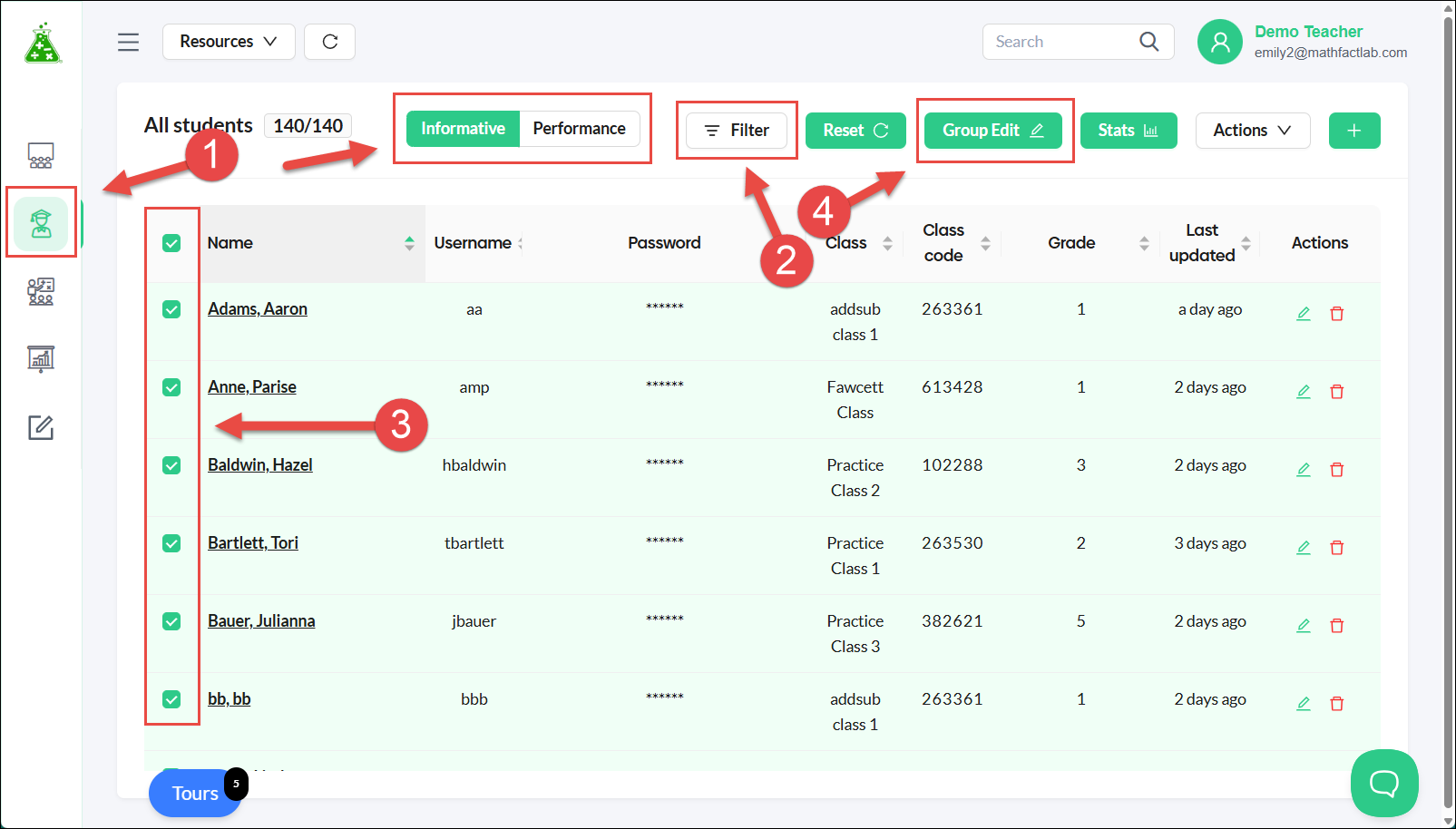The height and width of the screenshot is (829, 1456).
Task: Uncheck the Anne, Parise row checkbox
Action: point(171,387)
